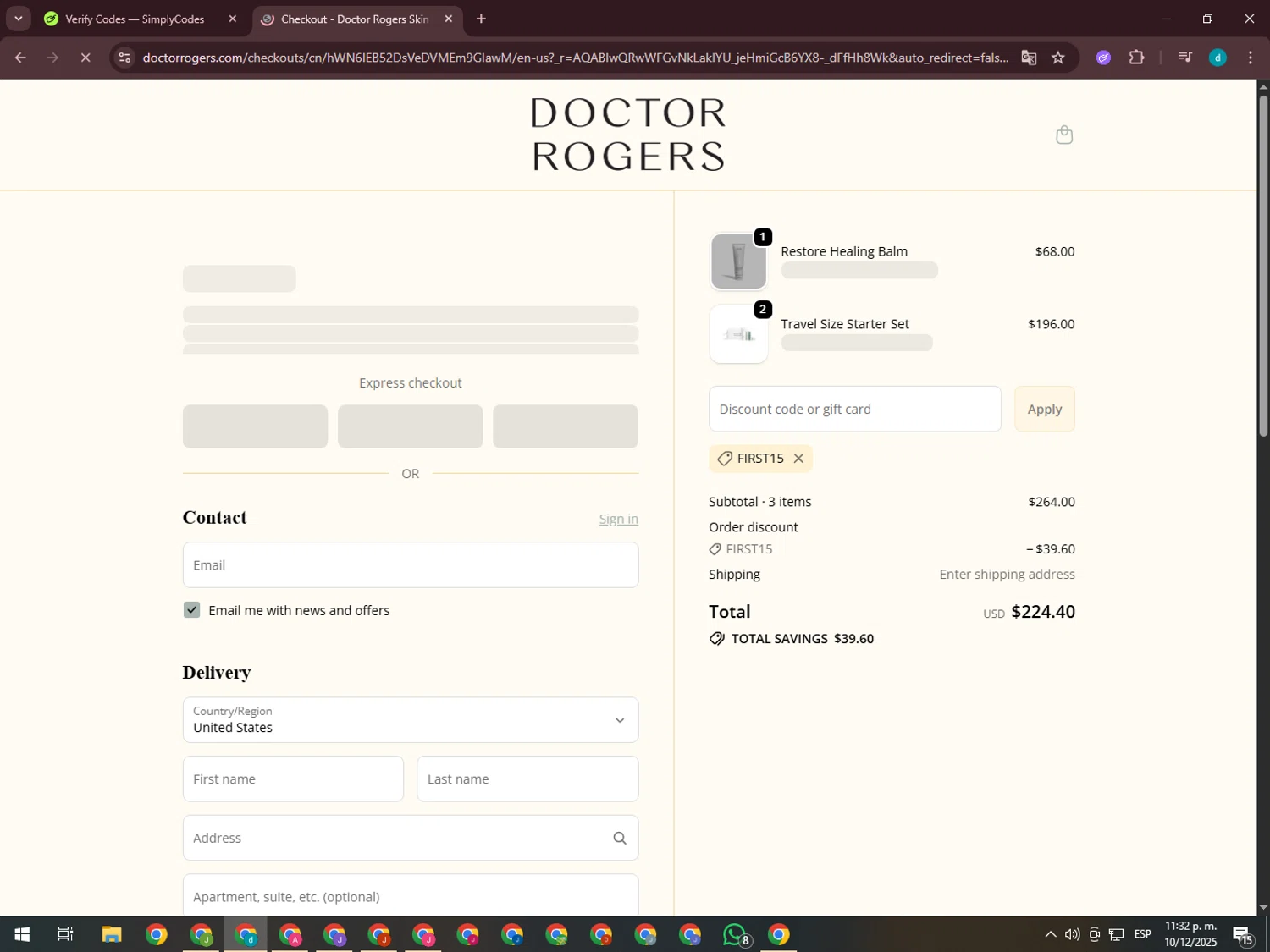Focus the Email input field

[x=411, y=565]
